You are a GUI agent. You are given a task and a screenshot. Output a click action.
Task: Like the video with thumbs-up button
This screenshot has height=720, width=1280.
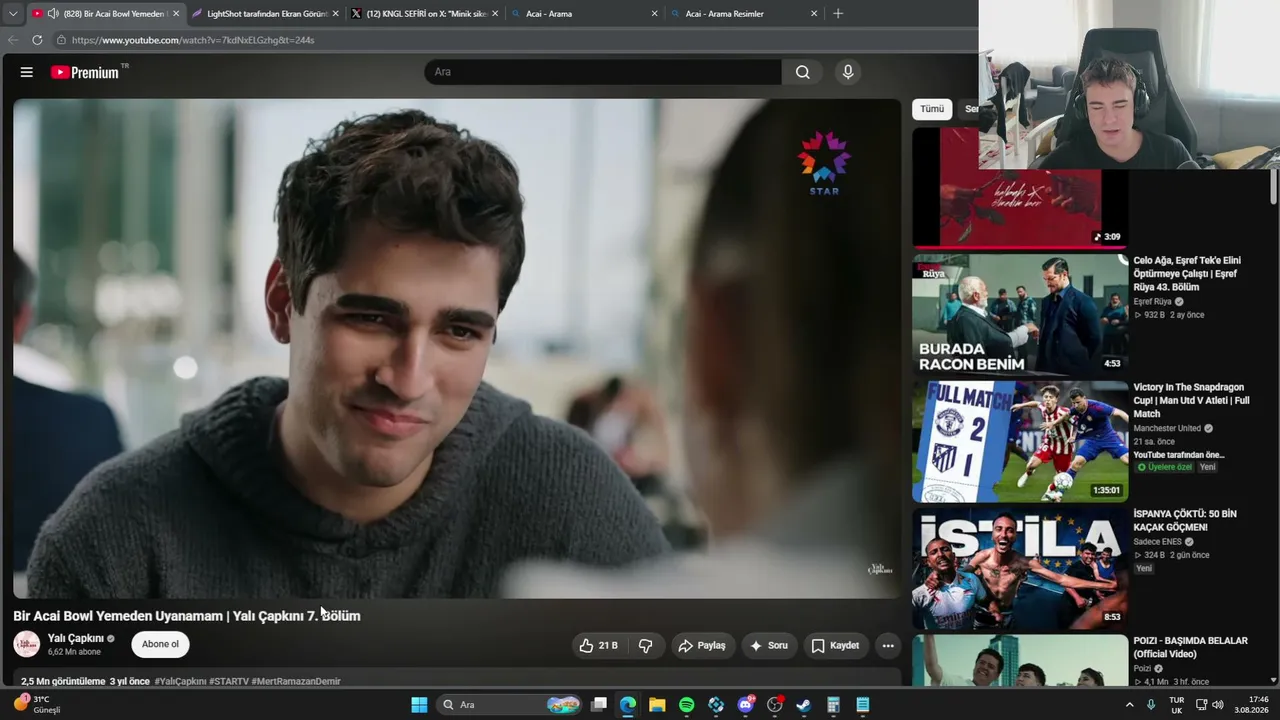[598, 646]
